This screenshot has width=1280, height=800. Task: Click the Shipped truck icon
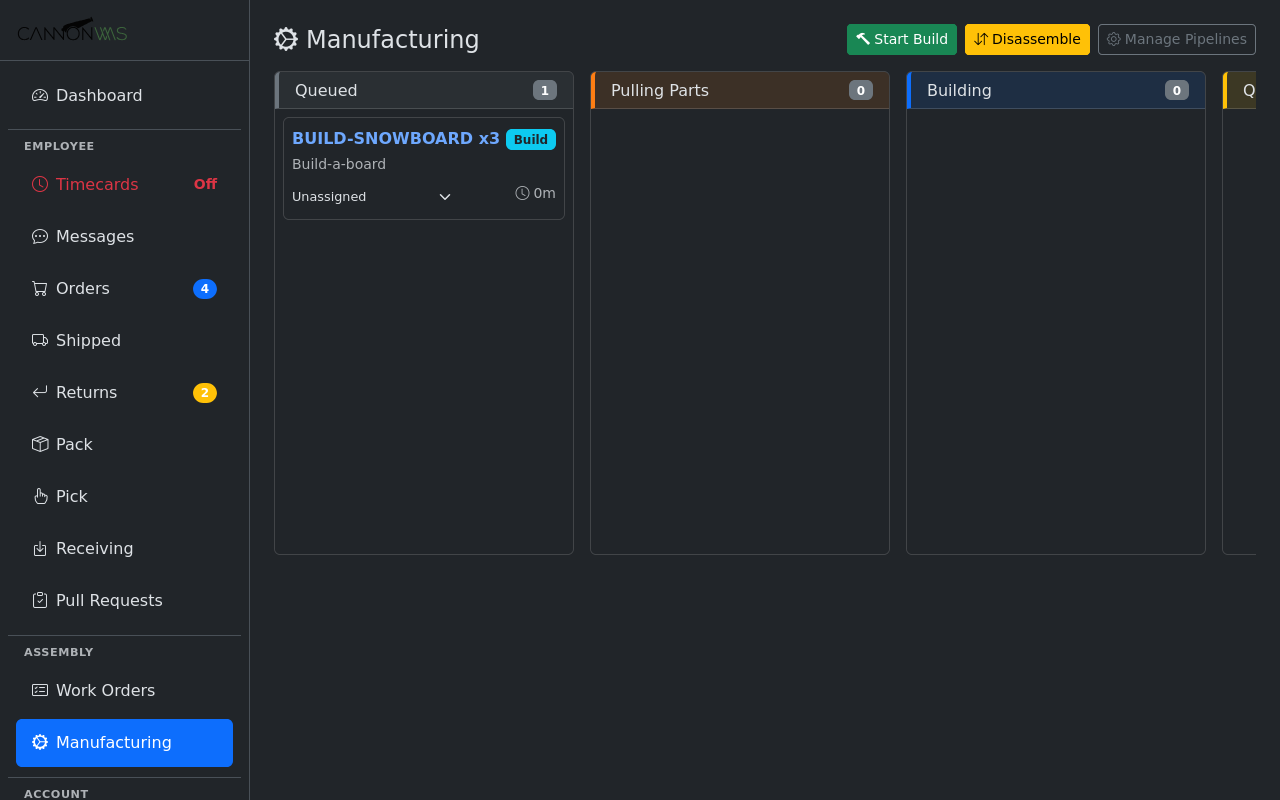[x=40, y=341]
